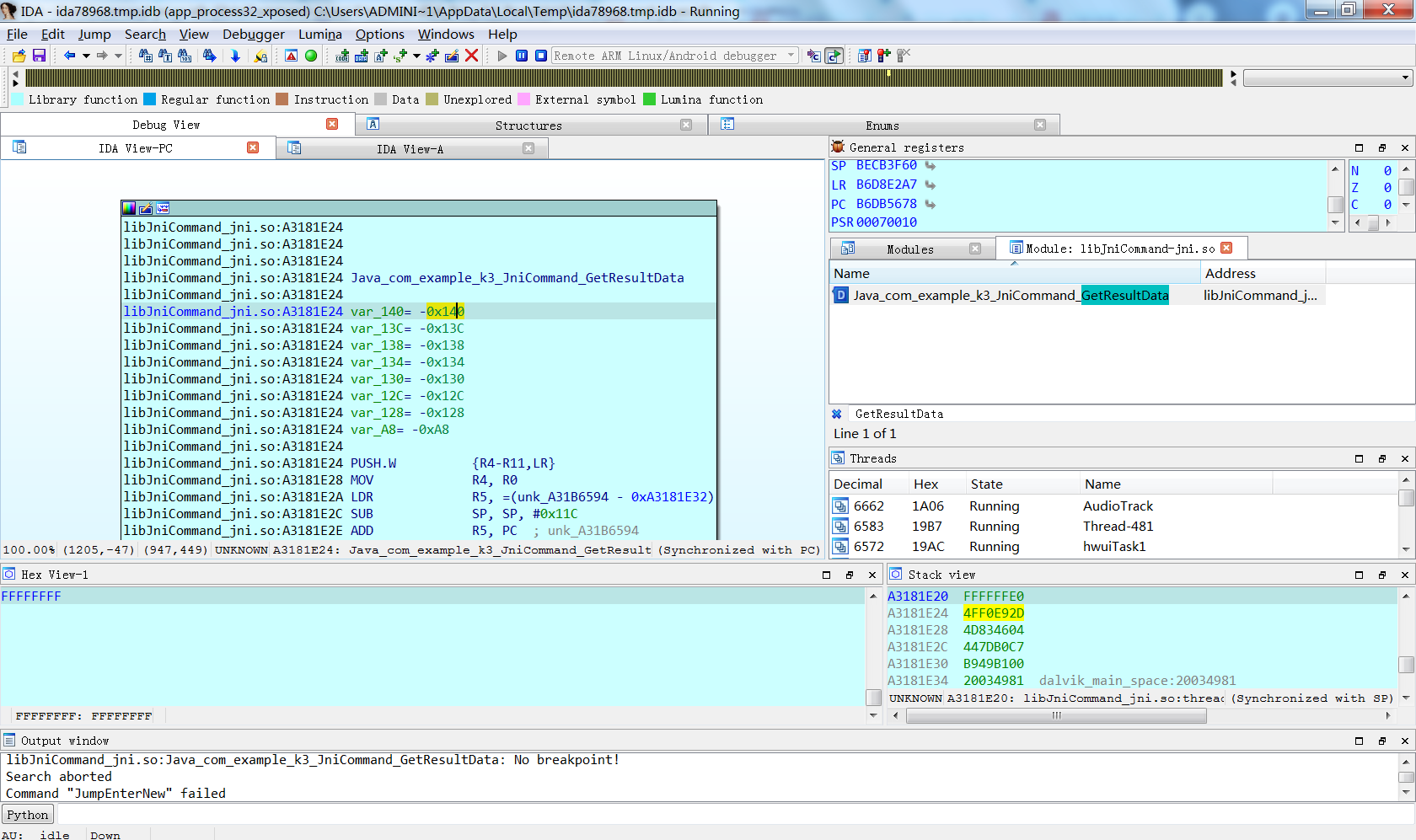Click the red X delete icon in toolbar
The height and width of the screenshot is (840, 1416).
pyautogui.click(x=472, y=56)
